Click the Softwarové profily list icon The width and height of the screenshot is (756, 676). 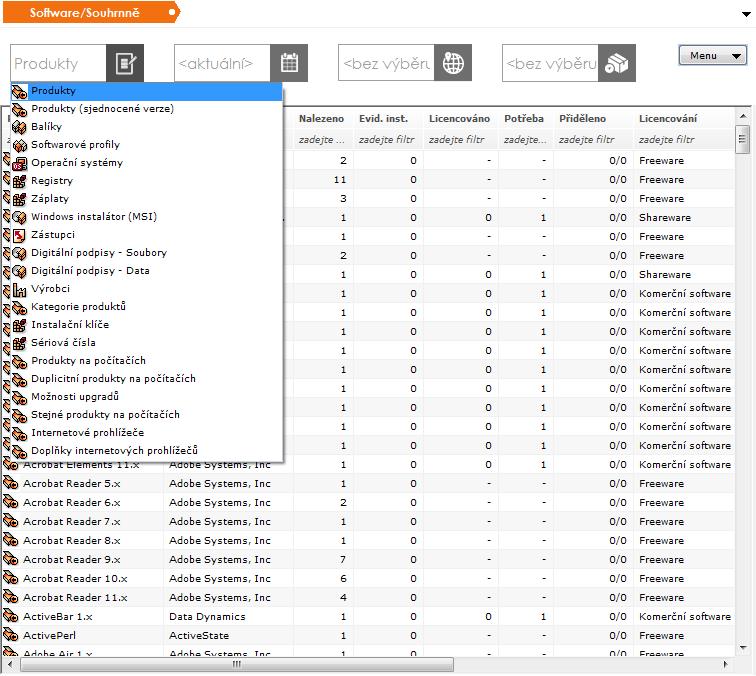19,145
